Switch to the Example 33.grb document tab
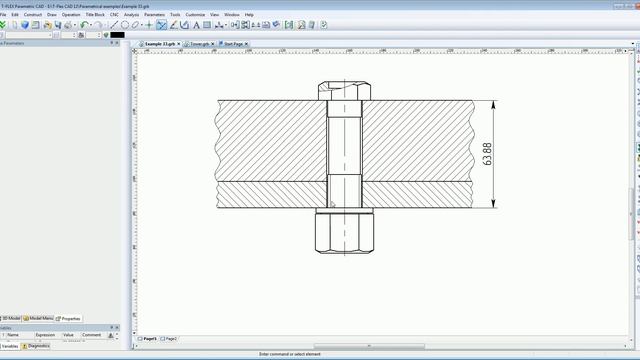Screen dimensions: 640x360 click(x=160, y=44)
